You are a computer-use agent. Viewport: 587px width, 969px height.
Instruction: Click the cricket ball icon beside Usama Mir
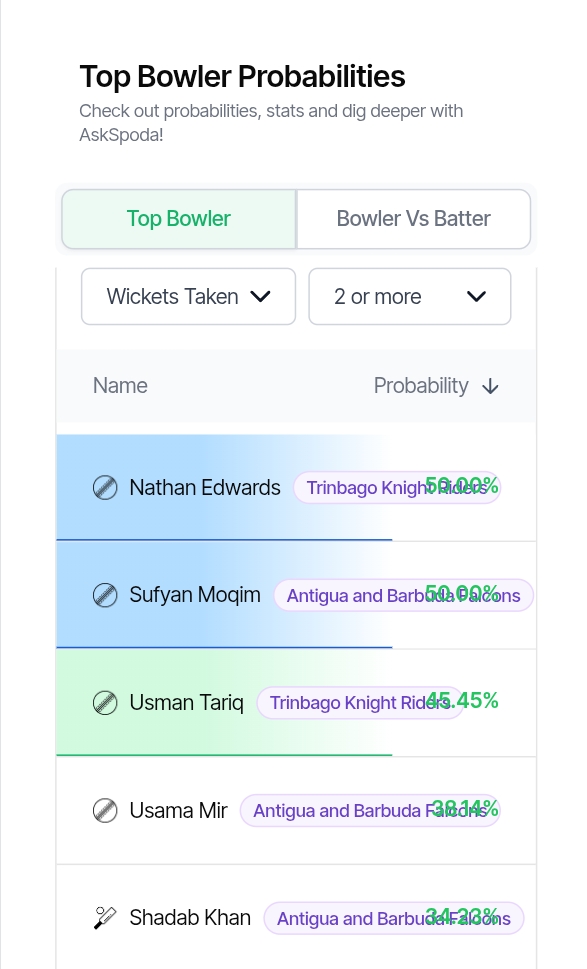(105, 810)
